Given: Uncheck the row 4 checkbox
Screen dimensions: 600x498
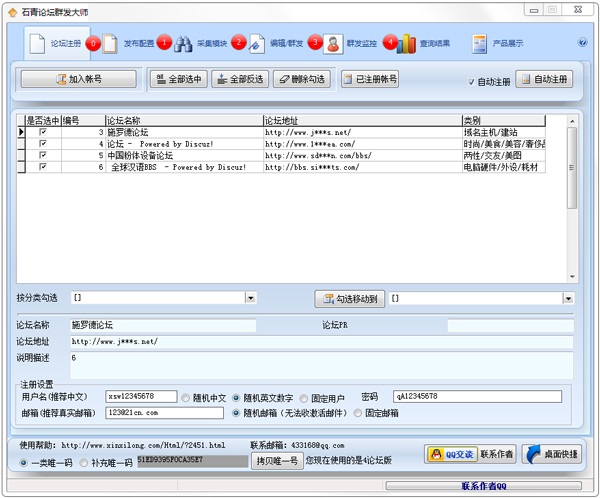Looking at the screenshot, I should [43, 144].
